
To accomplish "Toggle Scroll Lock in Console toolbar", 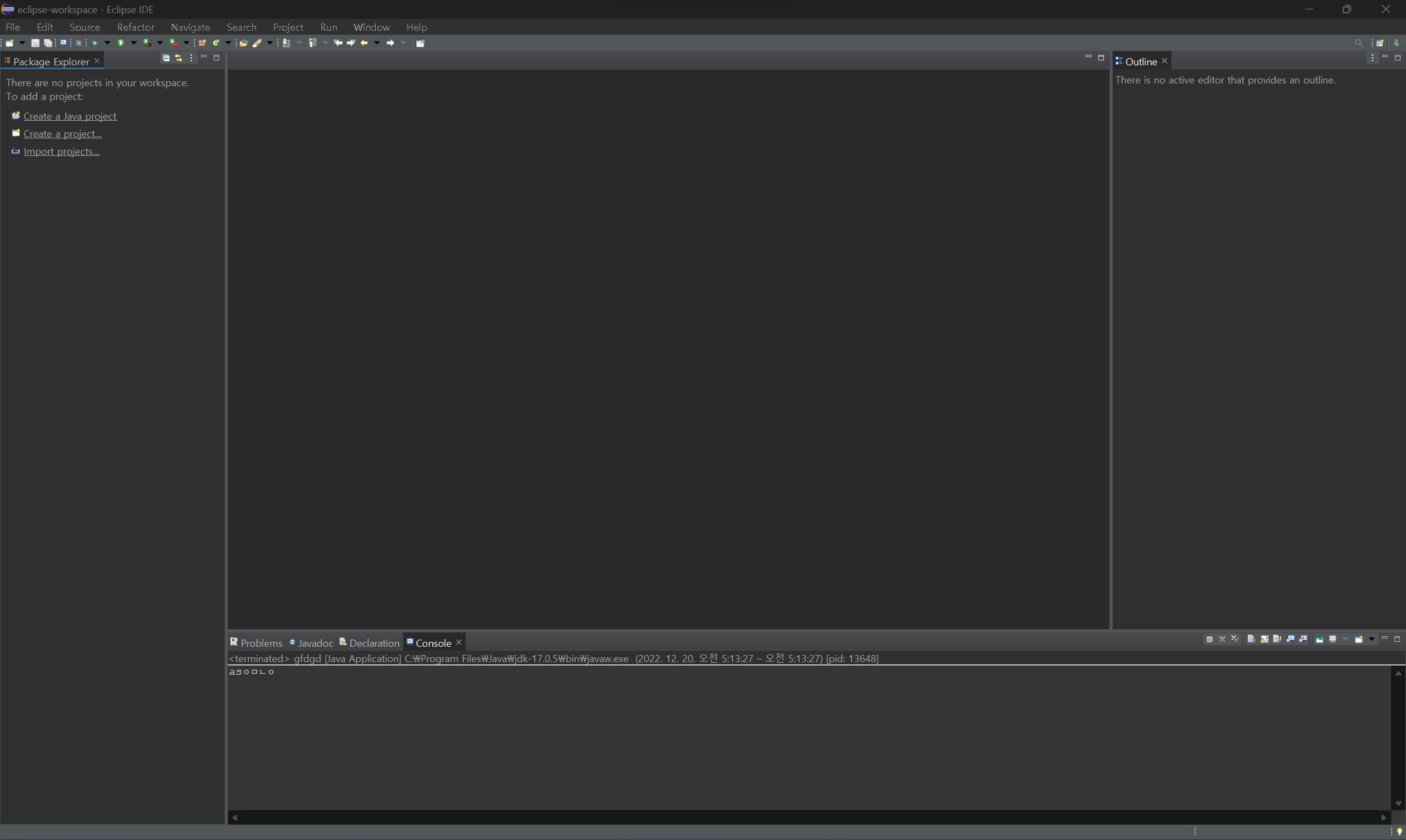I will coord(1264,639).
